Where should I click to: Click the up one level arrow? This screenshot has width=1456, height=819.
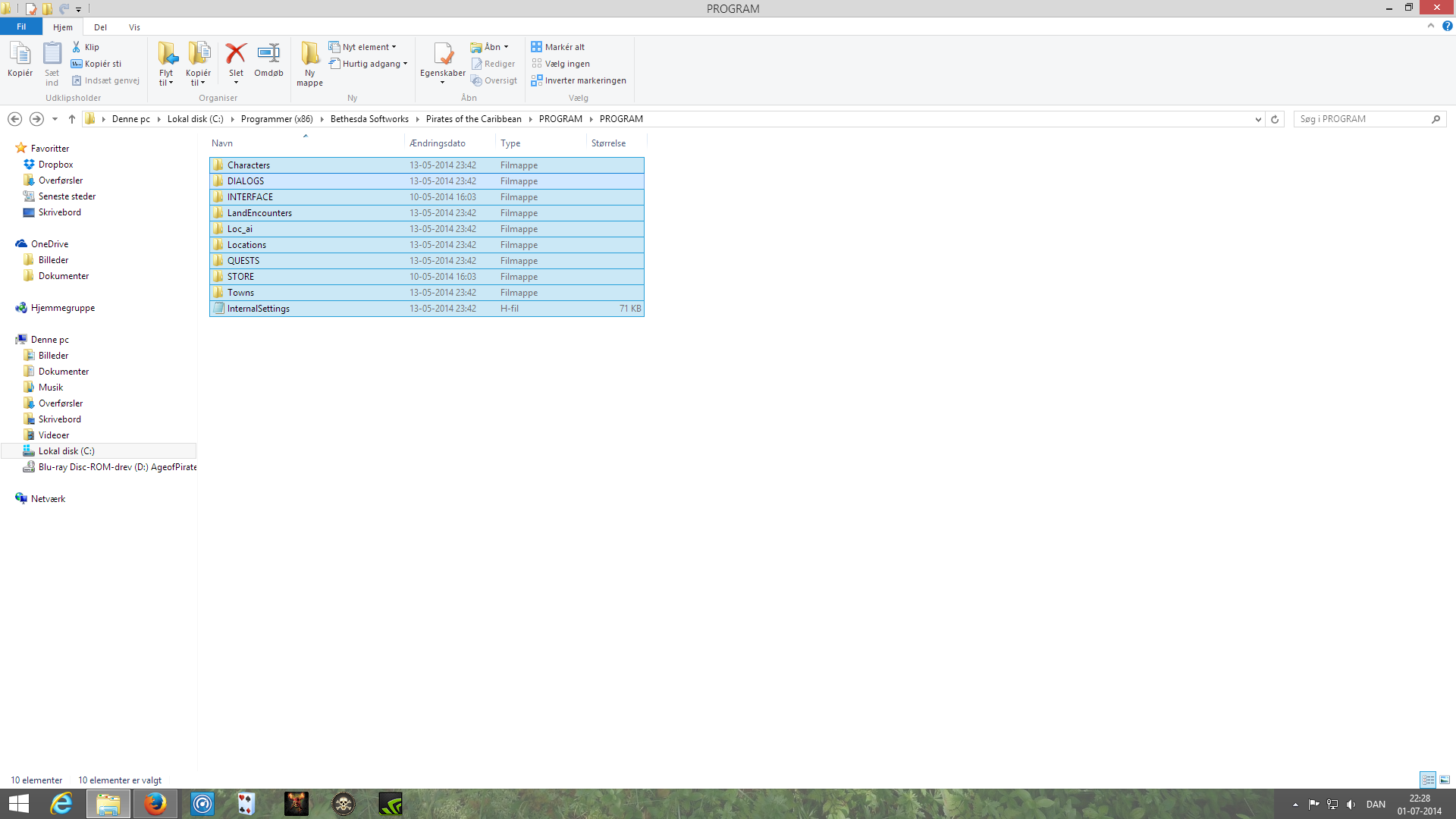[x=72, y=119]
